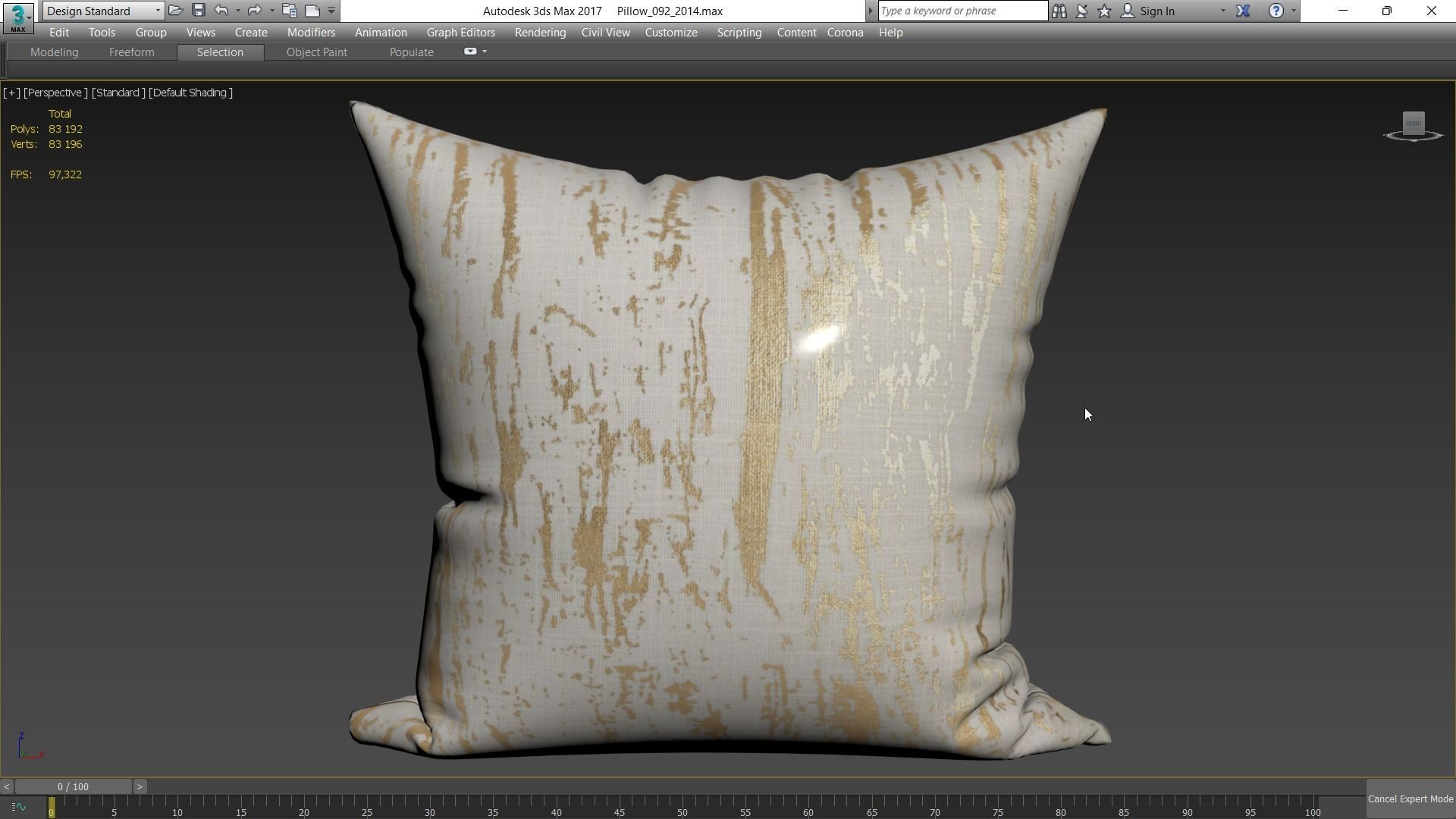The width and height of the screenshot is (1456, 819).
Task: Click the Sign In user icon
Action: [1128, 11]
